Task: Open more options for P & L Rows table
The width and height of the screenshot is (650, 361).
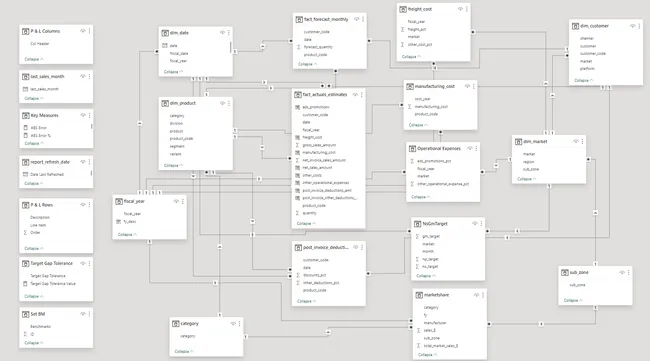Action: [90, 205]
